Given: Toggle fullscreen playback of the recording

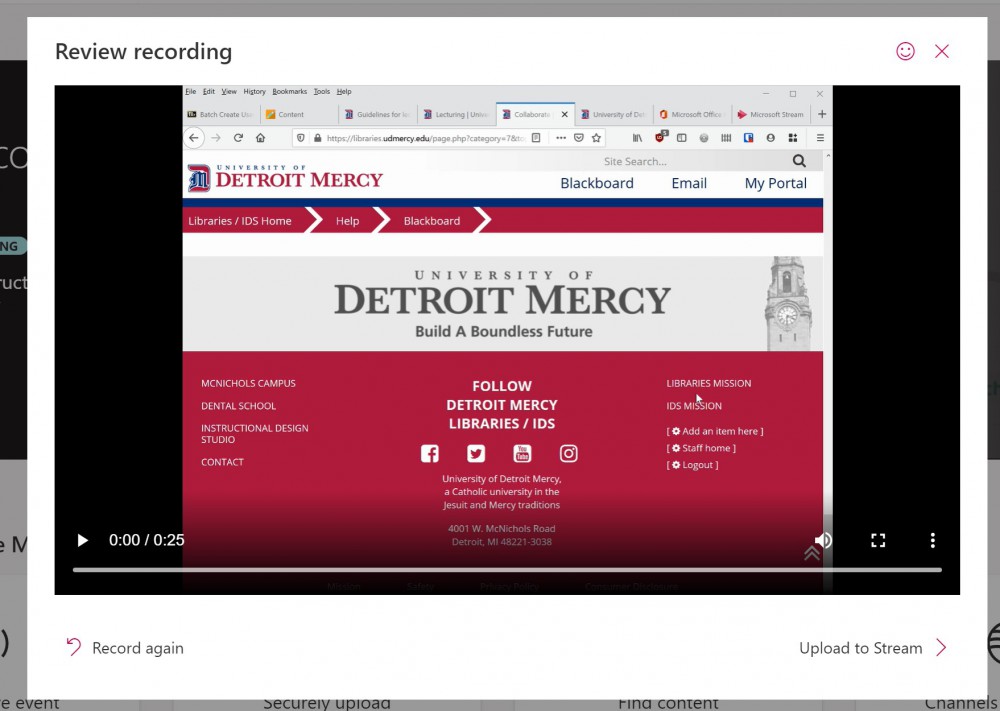Looking at the screenshot, I should (x=878, y=540).
